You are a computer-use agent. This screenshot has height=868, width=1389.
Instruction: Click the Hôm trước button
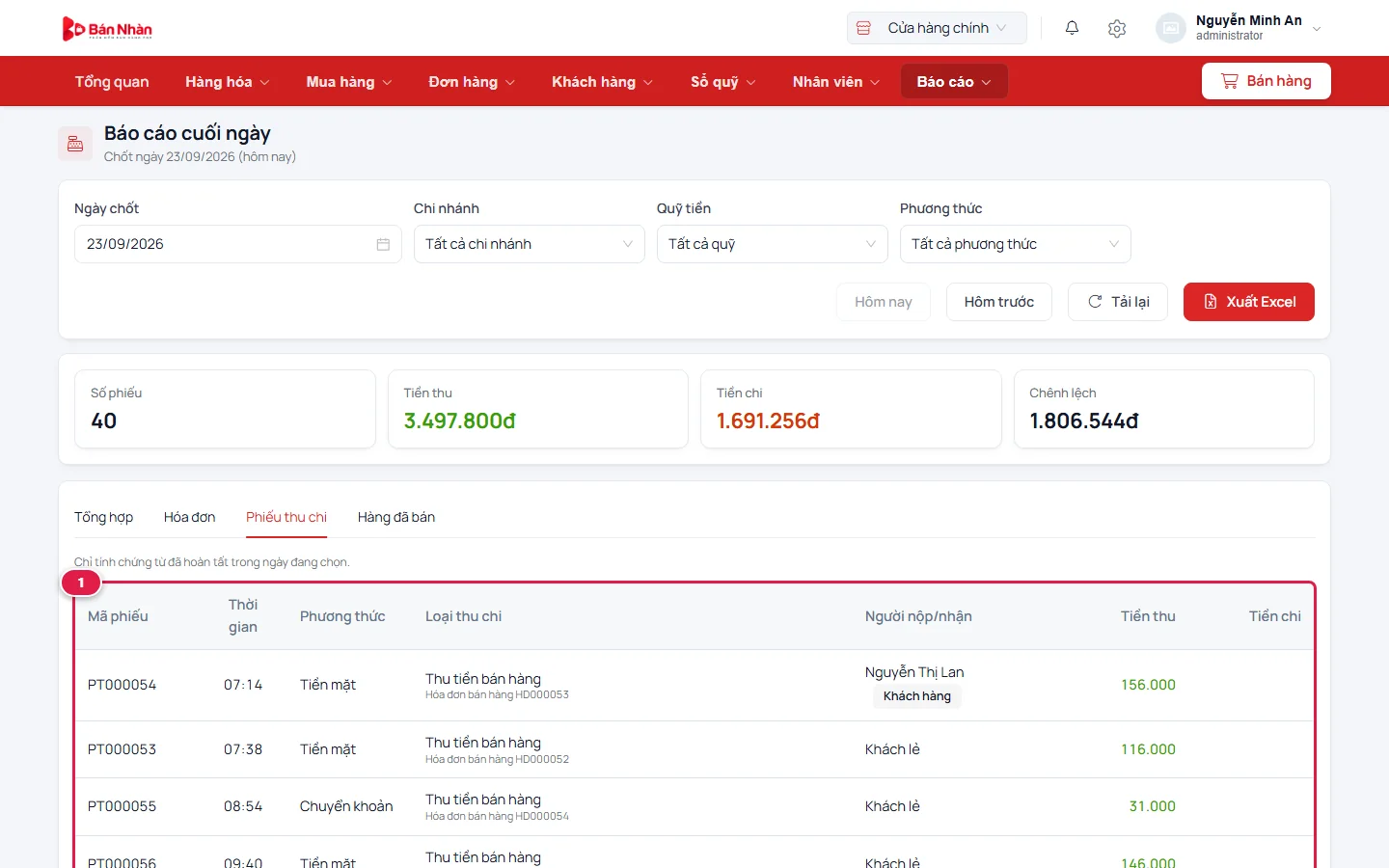coord(999,302)
